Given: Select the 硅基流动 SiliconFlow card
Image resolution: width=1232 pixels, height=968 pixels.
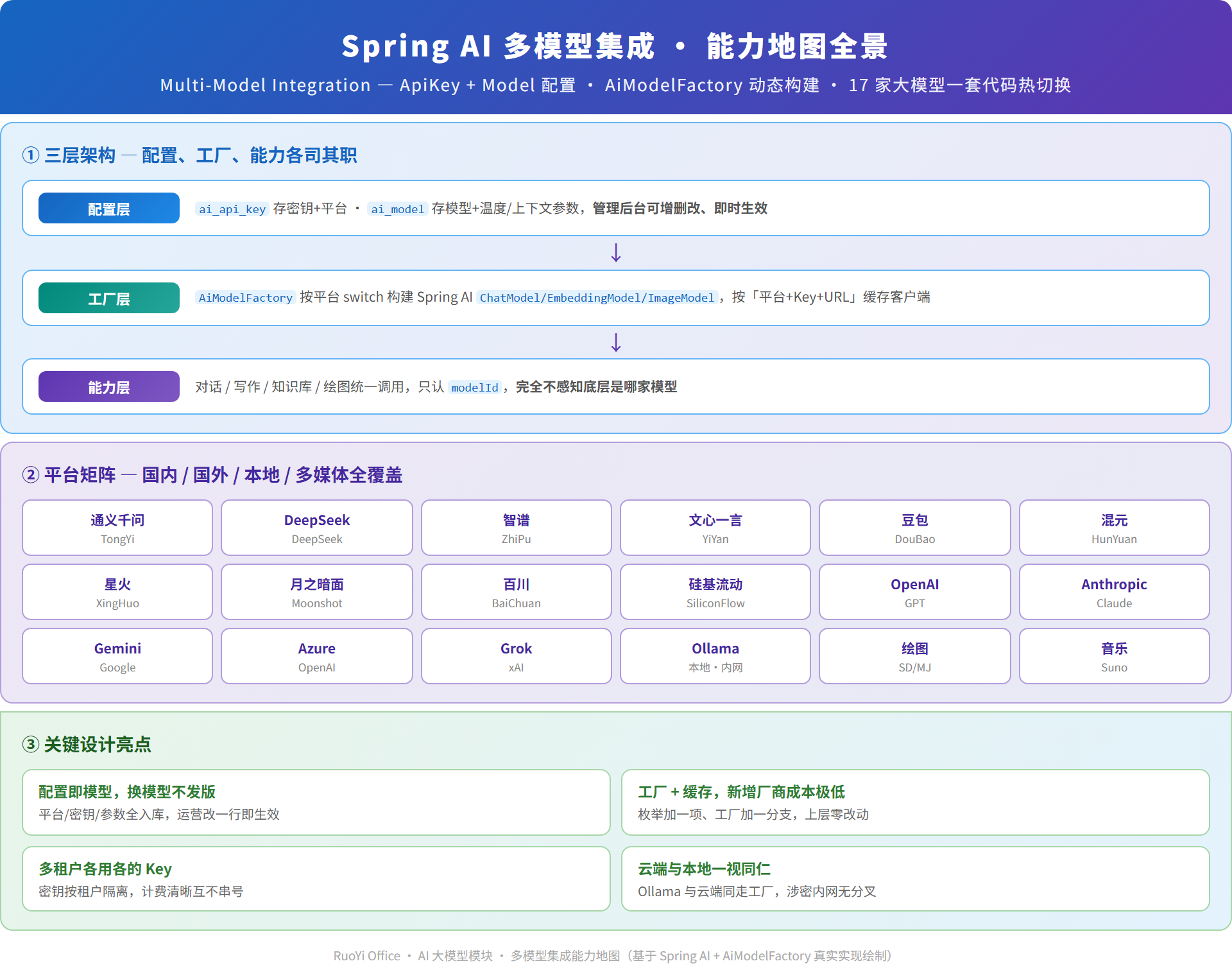Looking at the screenshot, I should point(715,592).
